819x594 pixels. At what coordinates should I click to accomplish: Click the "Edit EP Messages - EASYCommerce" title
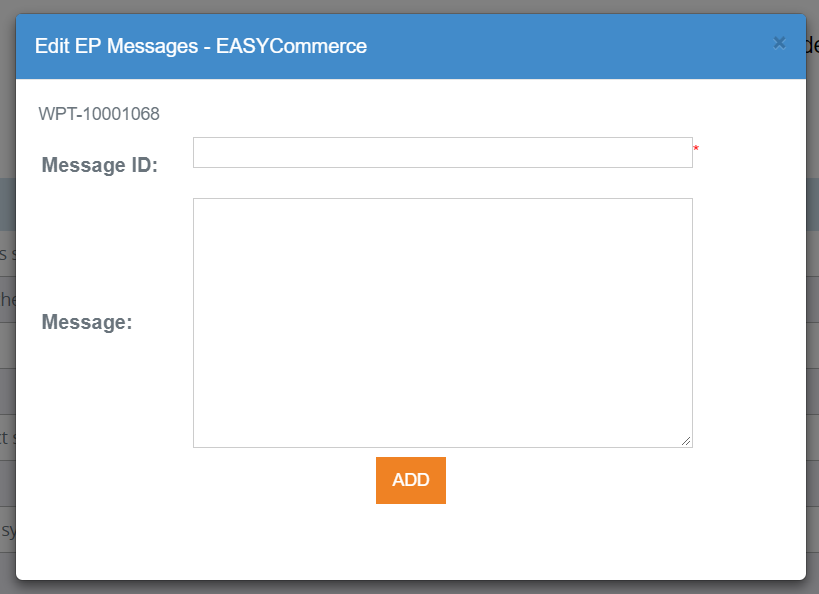coord(201,46)
